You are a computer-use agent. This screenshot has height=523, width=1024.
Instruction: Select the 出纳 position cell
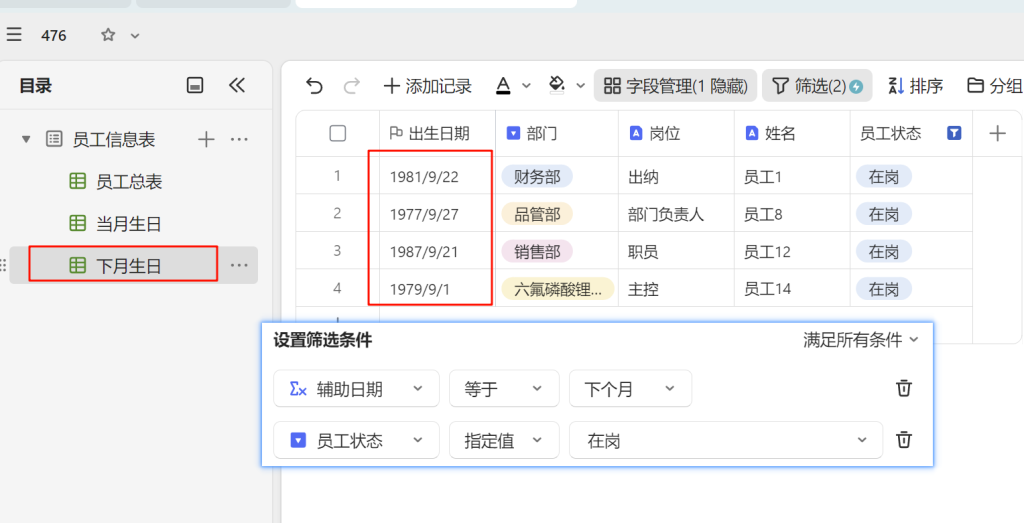677,176
